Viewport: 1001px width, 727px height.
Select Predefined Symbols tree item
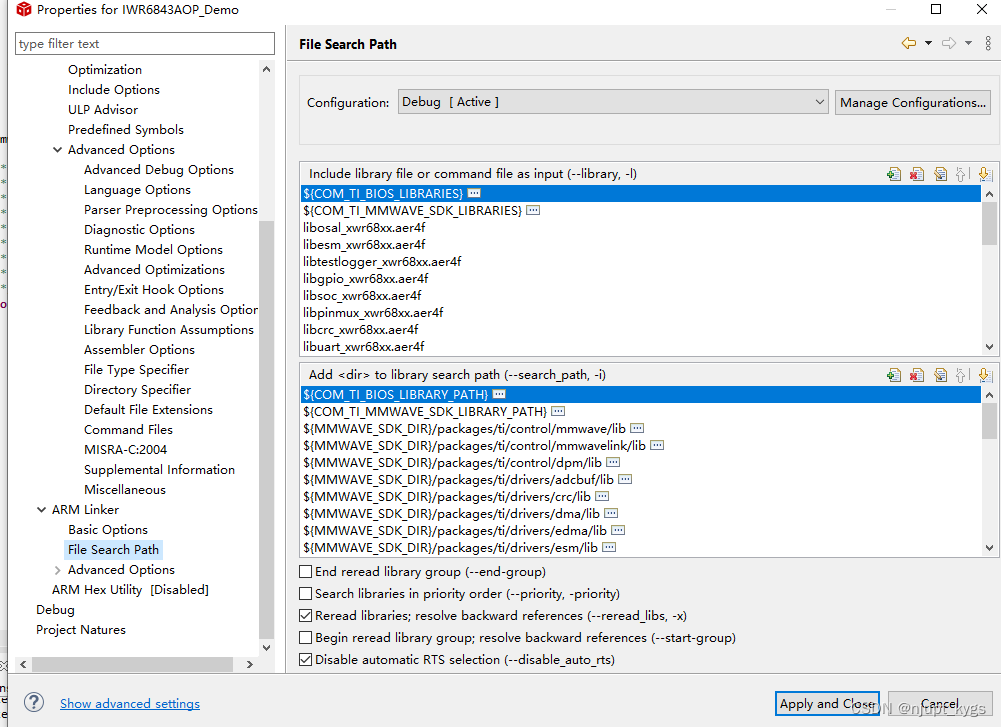tap(126, 130)
